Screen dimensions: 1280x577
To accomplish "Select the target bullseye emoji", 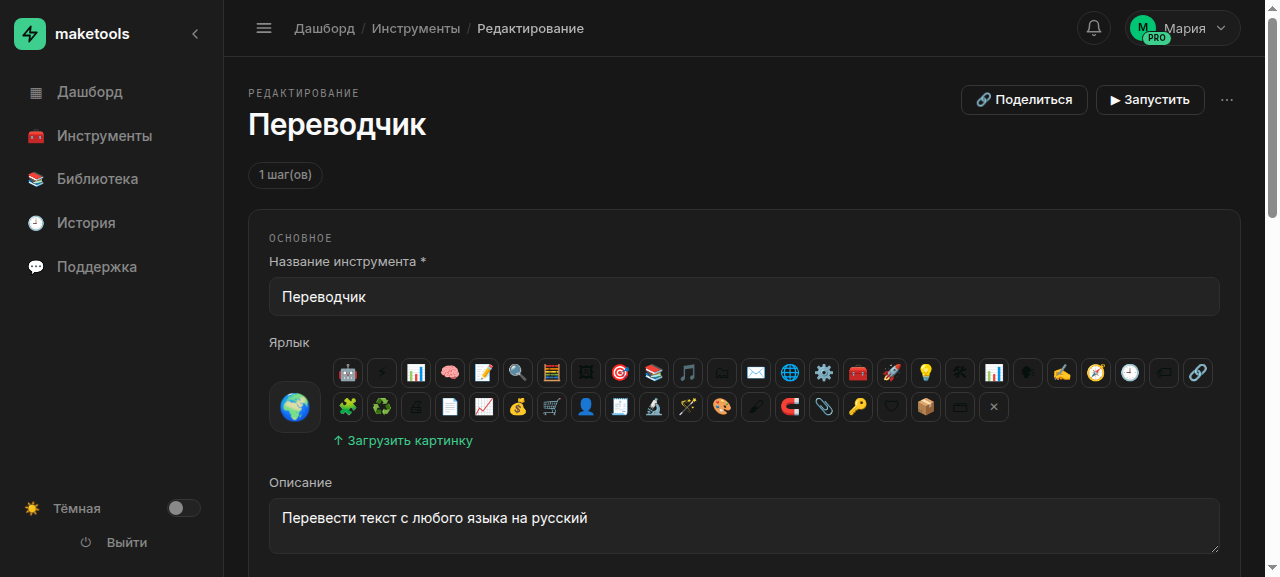I will (x=620, y=373).
